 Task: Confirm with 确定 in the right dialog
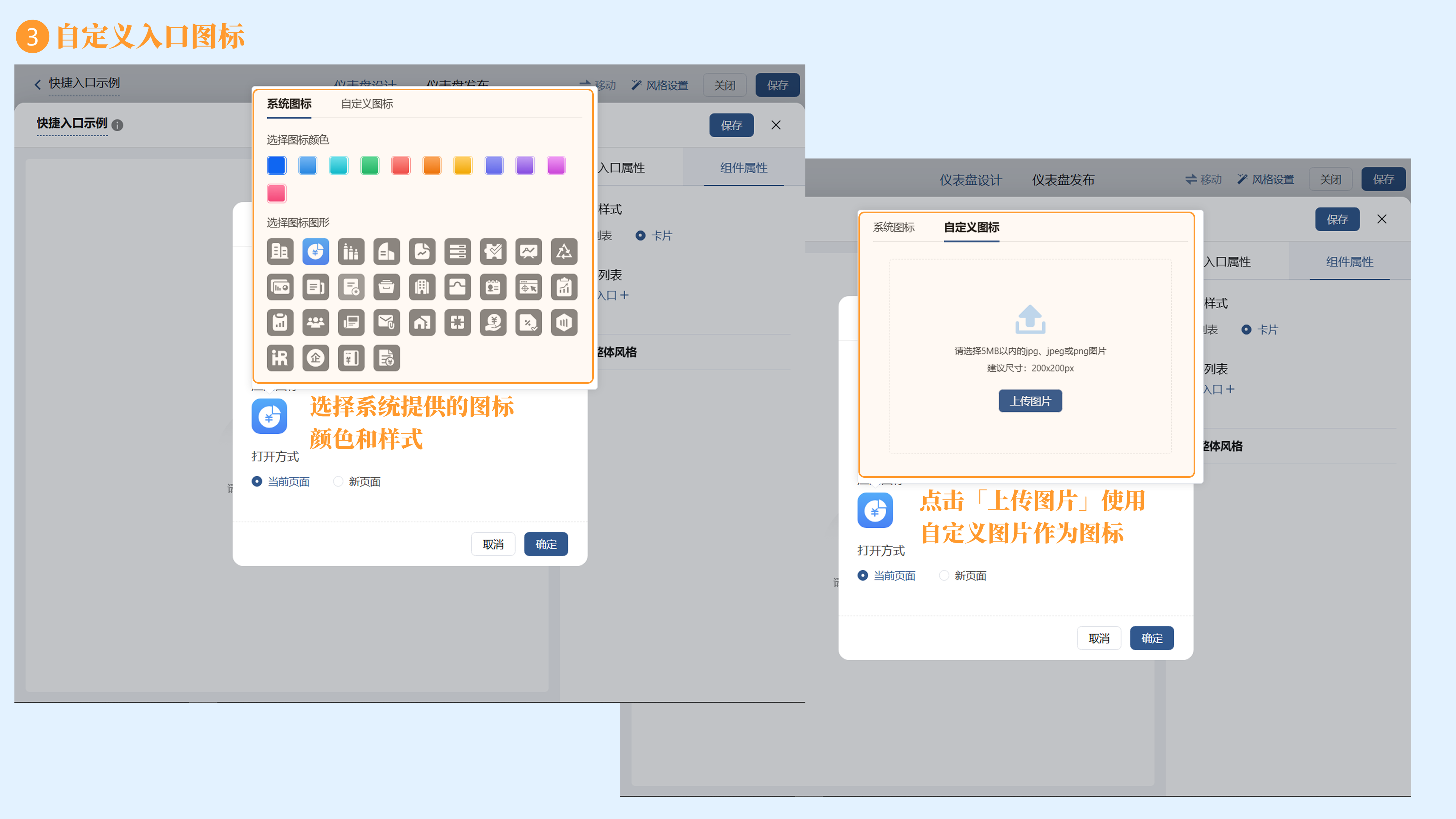pos(1152,638)
